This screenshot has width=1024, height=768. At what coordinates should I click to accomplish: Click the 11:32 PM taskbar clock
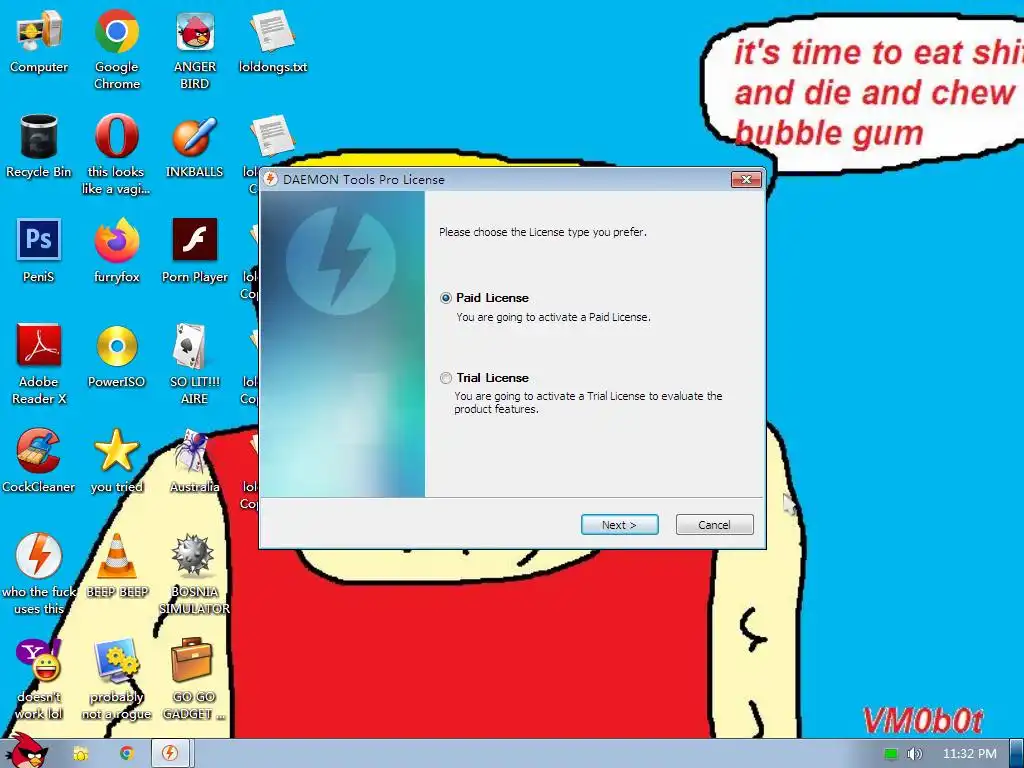tap(969, 754)
